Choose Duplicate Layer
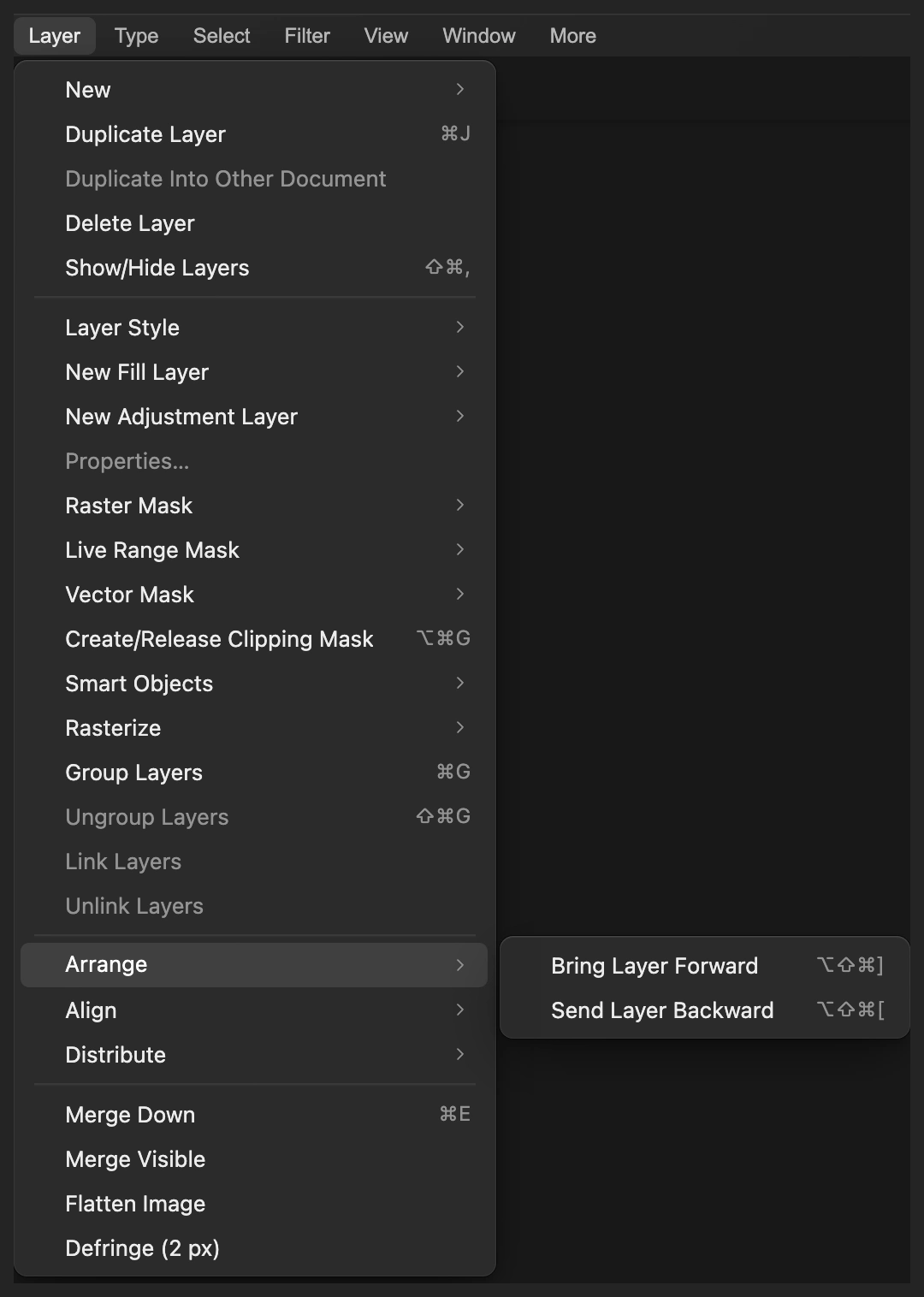924x1297 pixels. coord(254,134)
